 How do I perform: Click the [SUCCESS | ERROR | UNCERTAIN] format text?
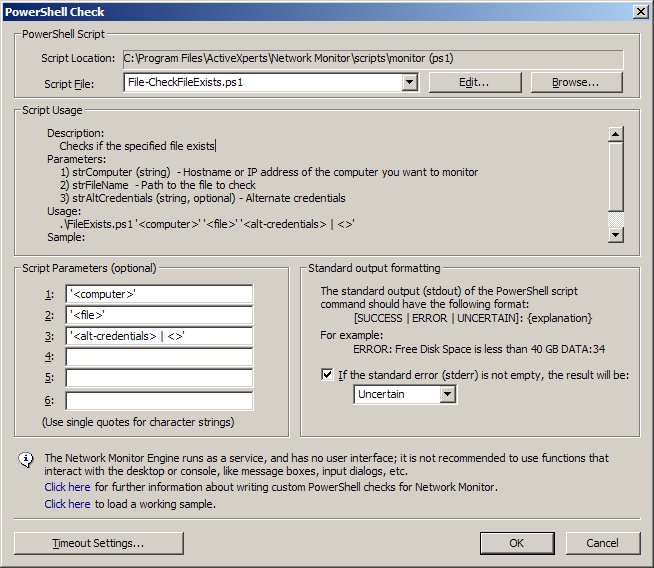tap(473, 318)
